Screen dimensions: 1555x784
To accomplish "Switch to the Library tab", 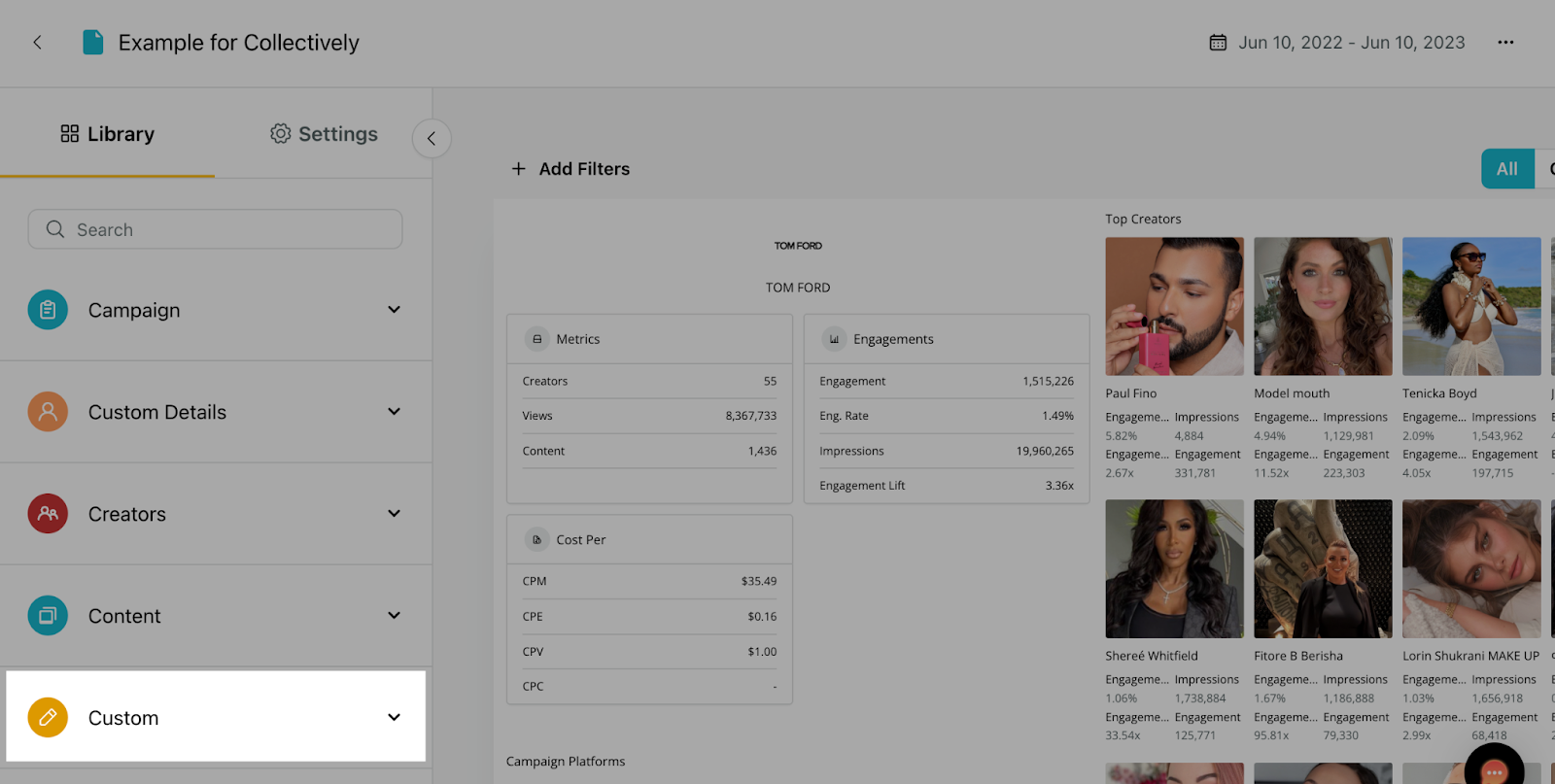I will point(108,134).
